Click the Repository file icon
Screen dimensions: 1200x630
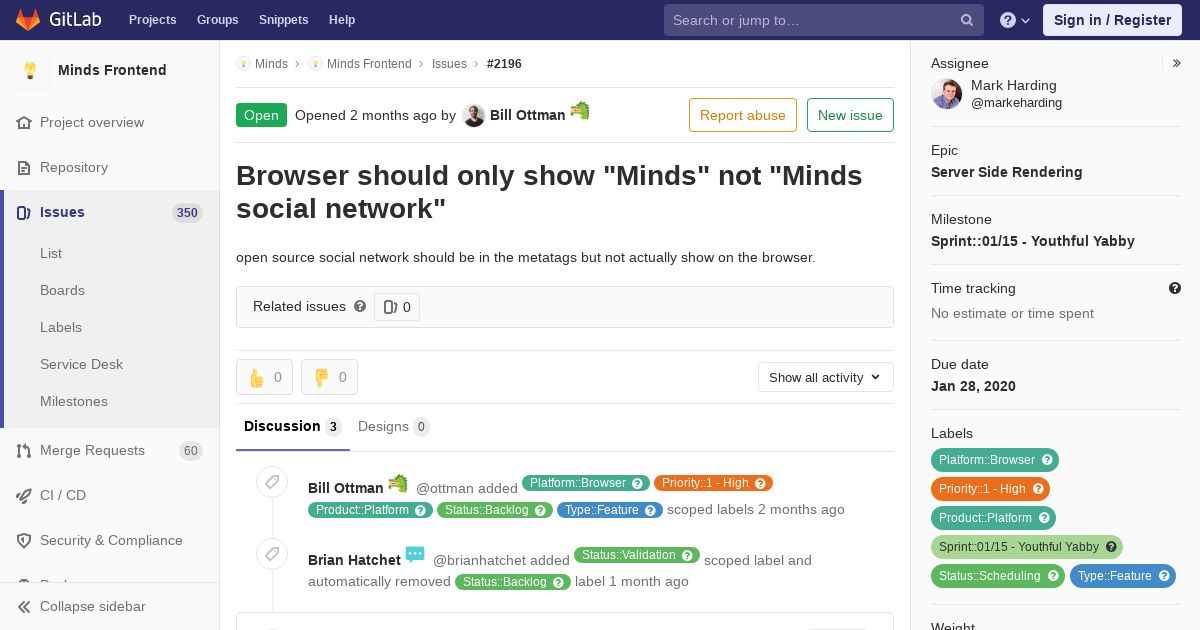[x=24, y=168]
